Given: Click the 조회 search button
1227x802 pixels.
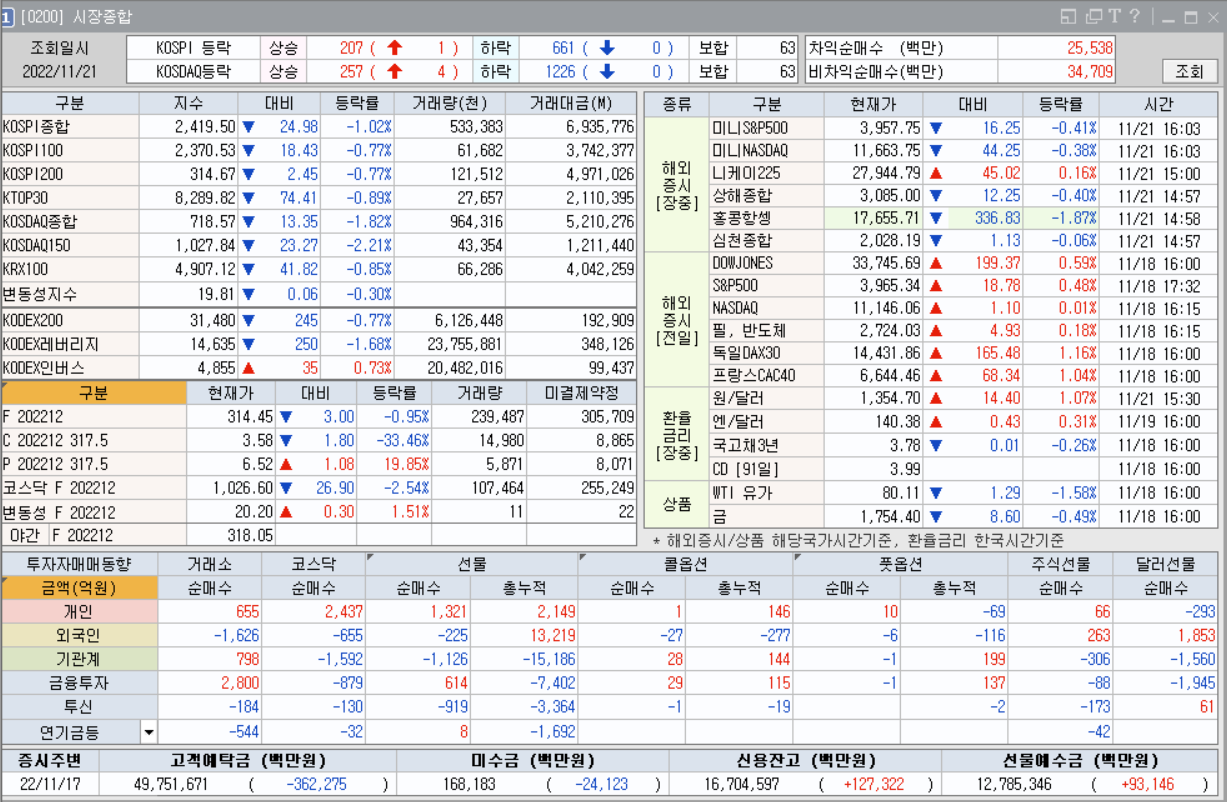Looking at the screenshot, I should [x=1189, y=71].
